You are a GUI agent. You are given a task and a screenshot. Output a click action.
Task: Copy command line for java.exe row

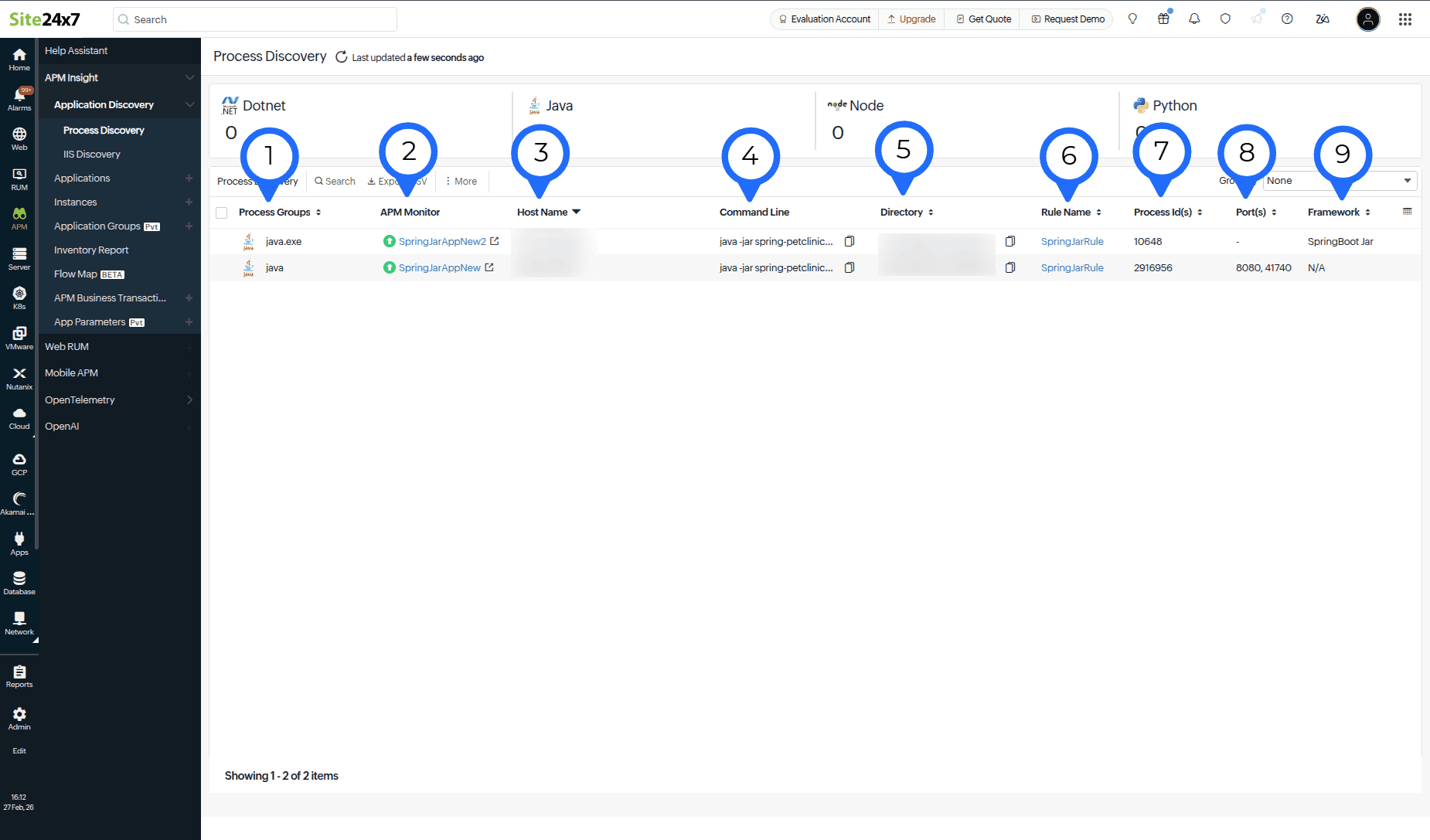point(849,241)
